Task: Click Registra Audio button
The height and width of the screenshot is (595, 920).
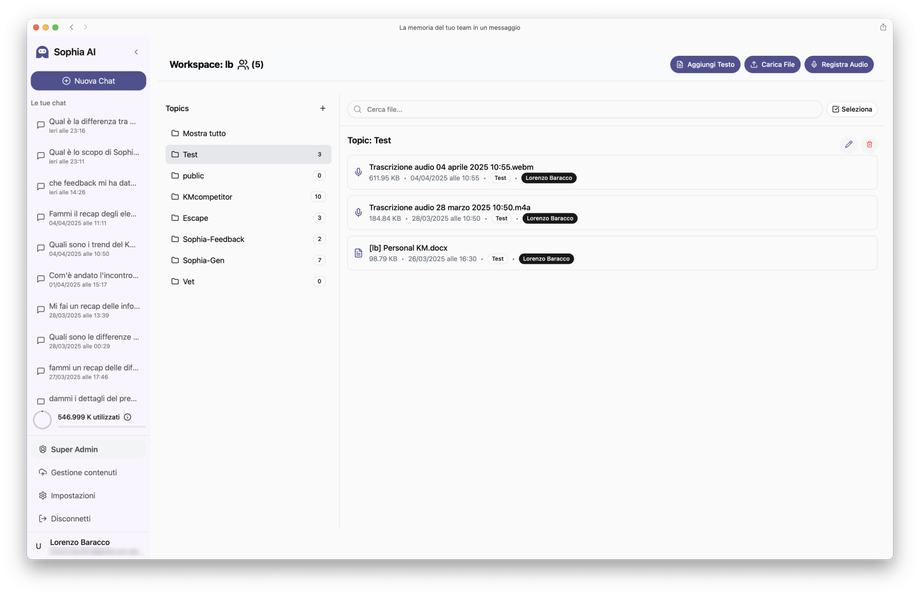Action: [x=838, y=65]
